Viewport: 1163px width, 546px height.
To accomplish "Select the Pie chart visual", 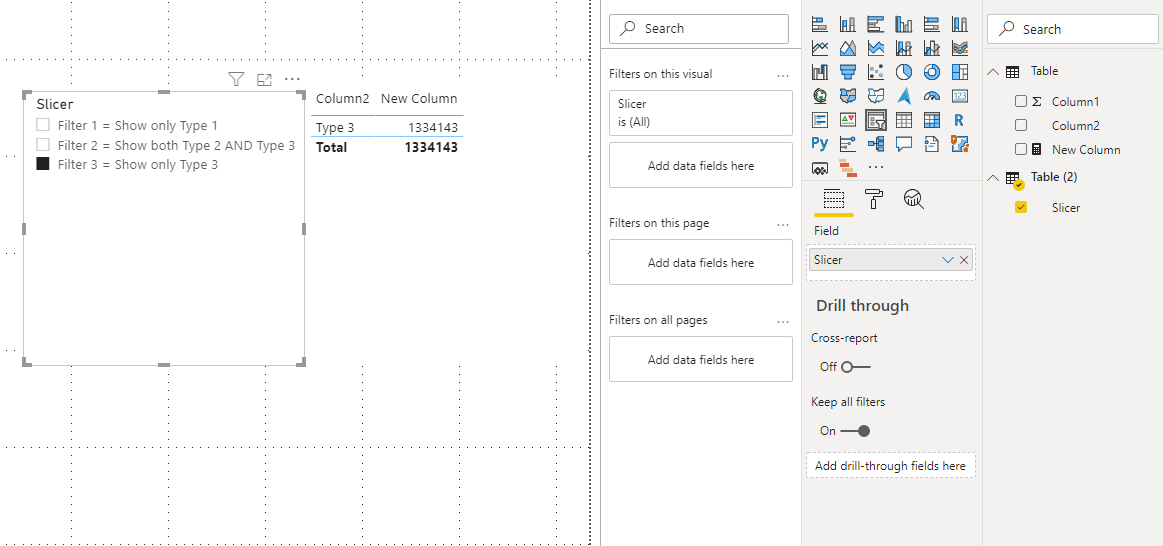I will (x=903, y=72).
